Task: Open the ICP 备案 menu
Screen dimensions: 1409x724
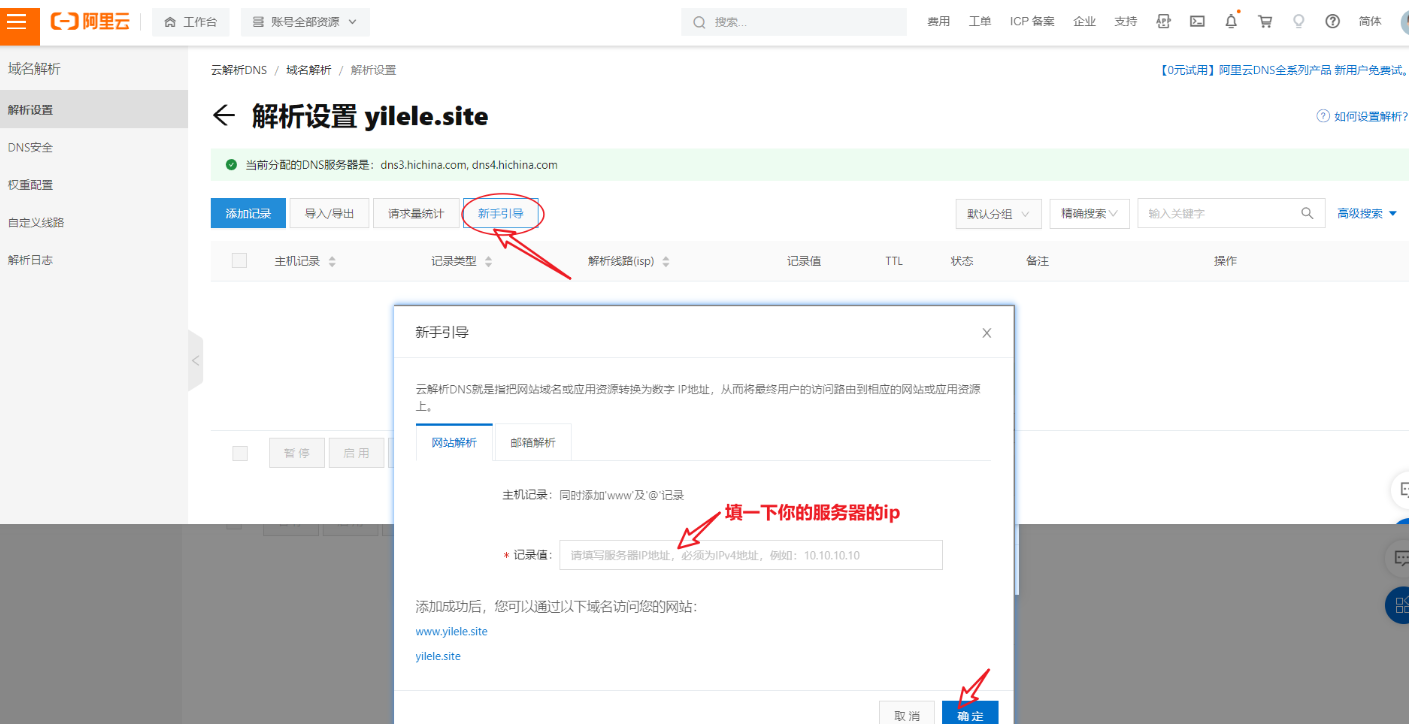Action: tap(1032, 22)
